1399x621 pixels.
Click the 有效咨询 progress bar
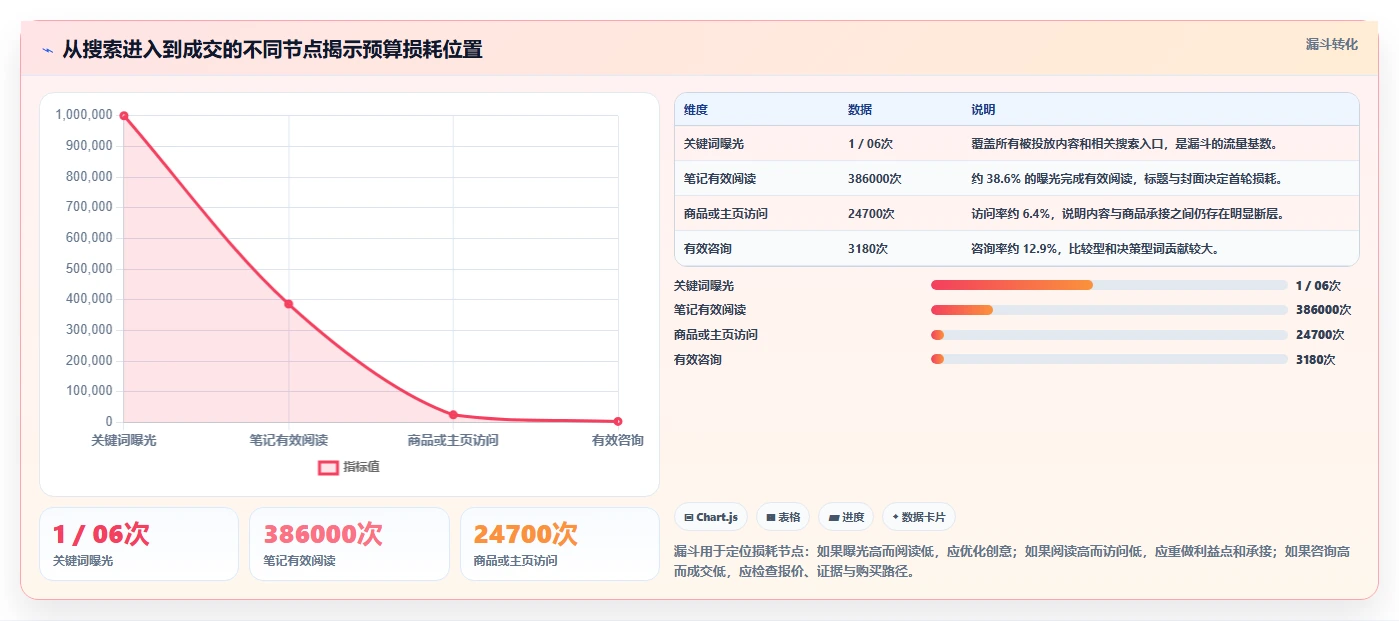click(x=1109, y=359)
